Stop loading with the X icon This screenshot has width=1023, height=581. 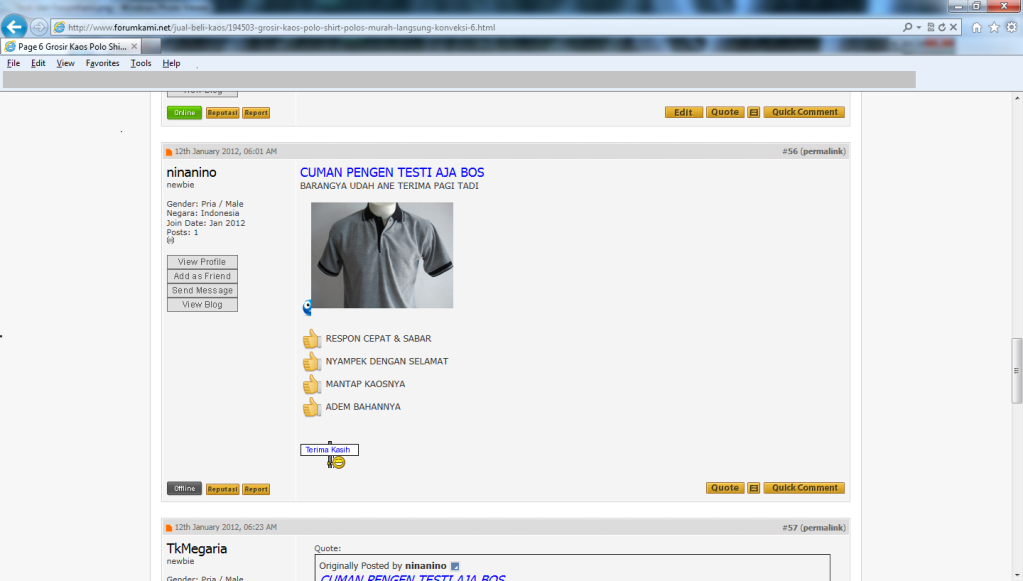pos(953,27)
